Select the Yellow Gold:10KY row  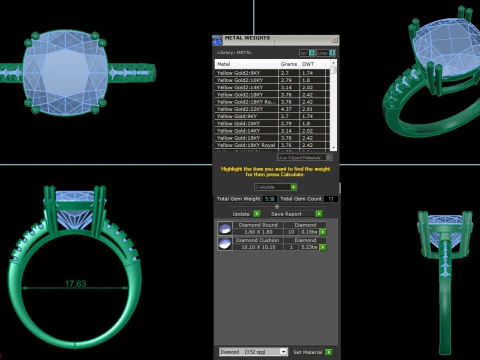pos(272,124)
